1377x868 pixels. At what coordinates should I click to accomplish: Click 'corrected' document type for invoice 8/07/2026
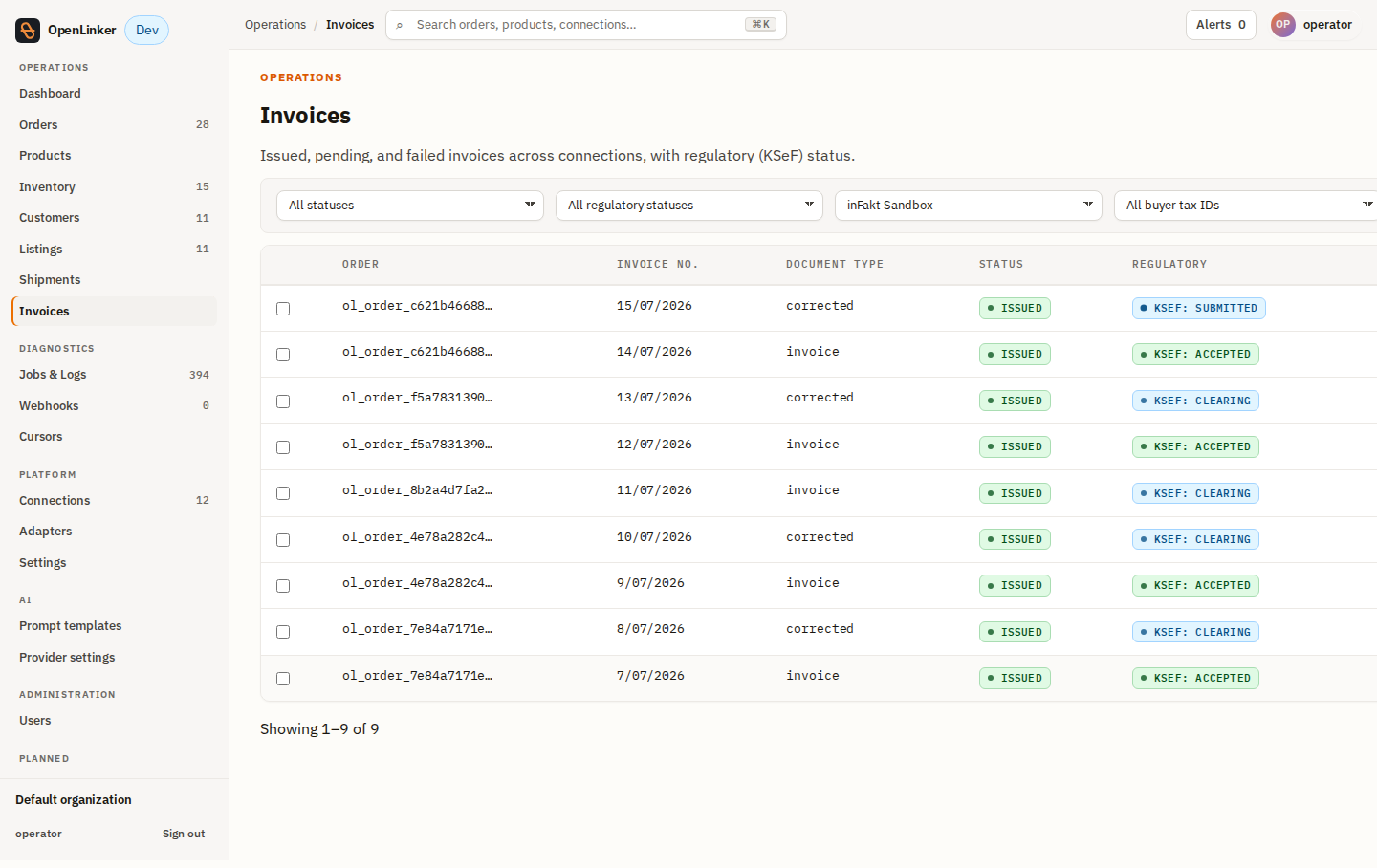click(820, 629)
